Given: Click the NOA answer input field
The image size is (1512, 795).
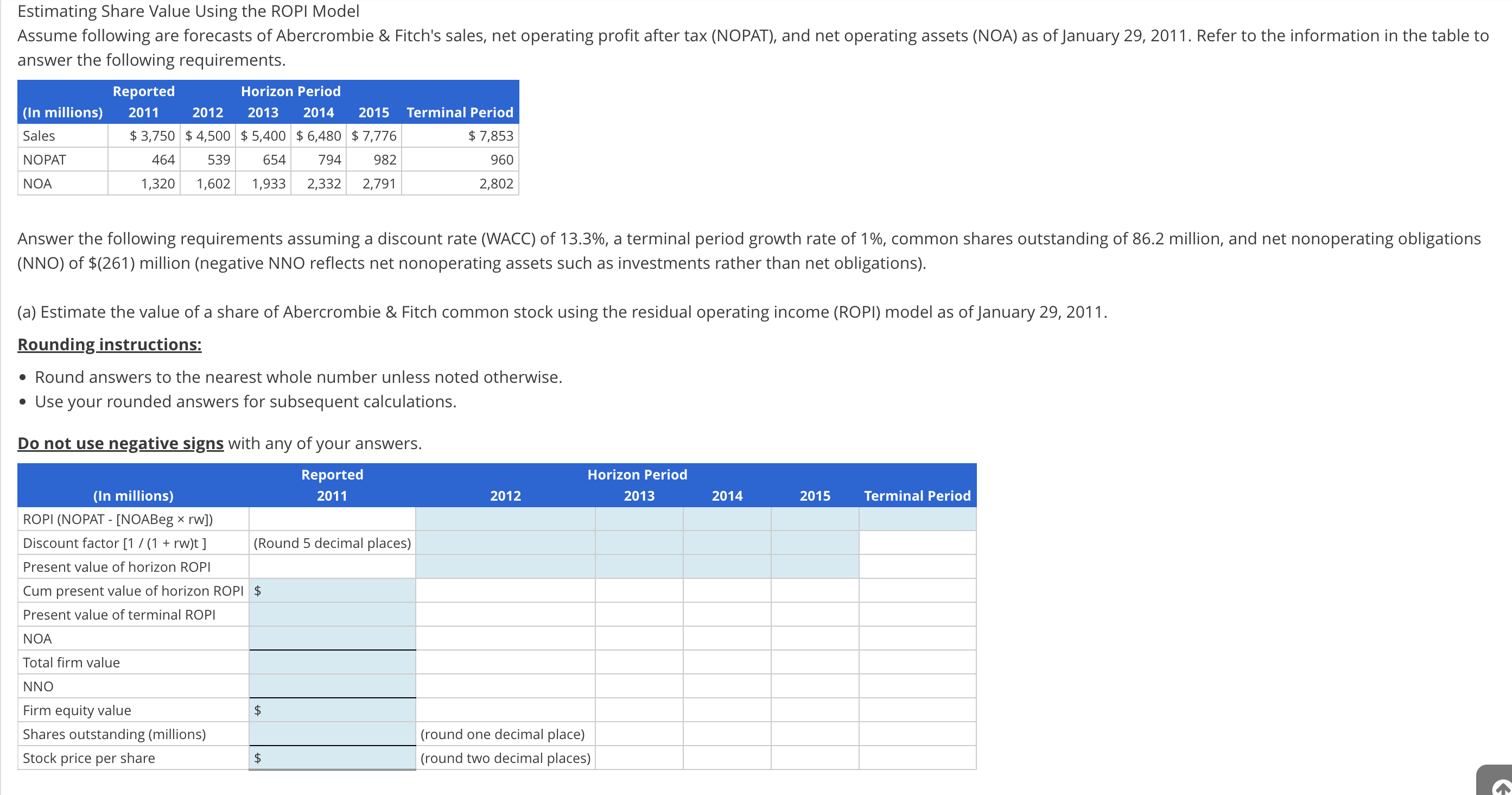Looking at the screenshot, I should click(x=332, y=638).
